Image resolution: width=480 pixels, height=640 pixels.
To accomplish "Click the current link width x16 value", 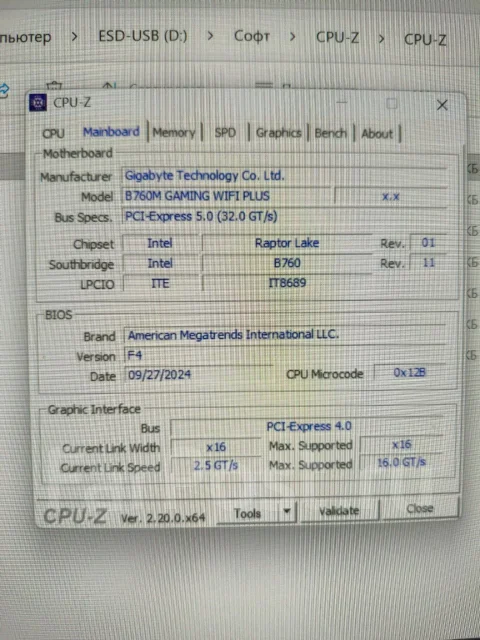I will click(216, 447).
